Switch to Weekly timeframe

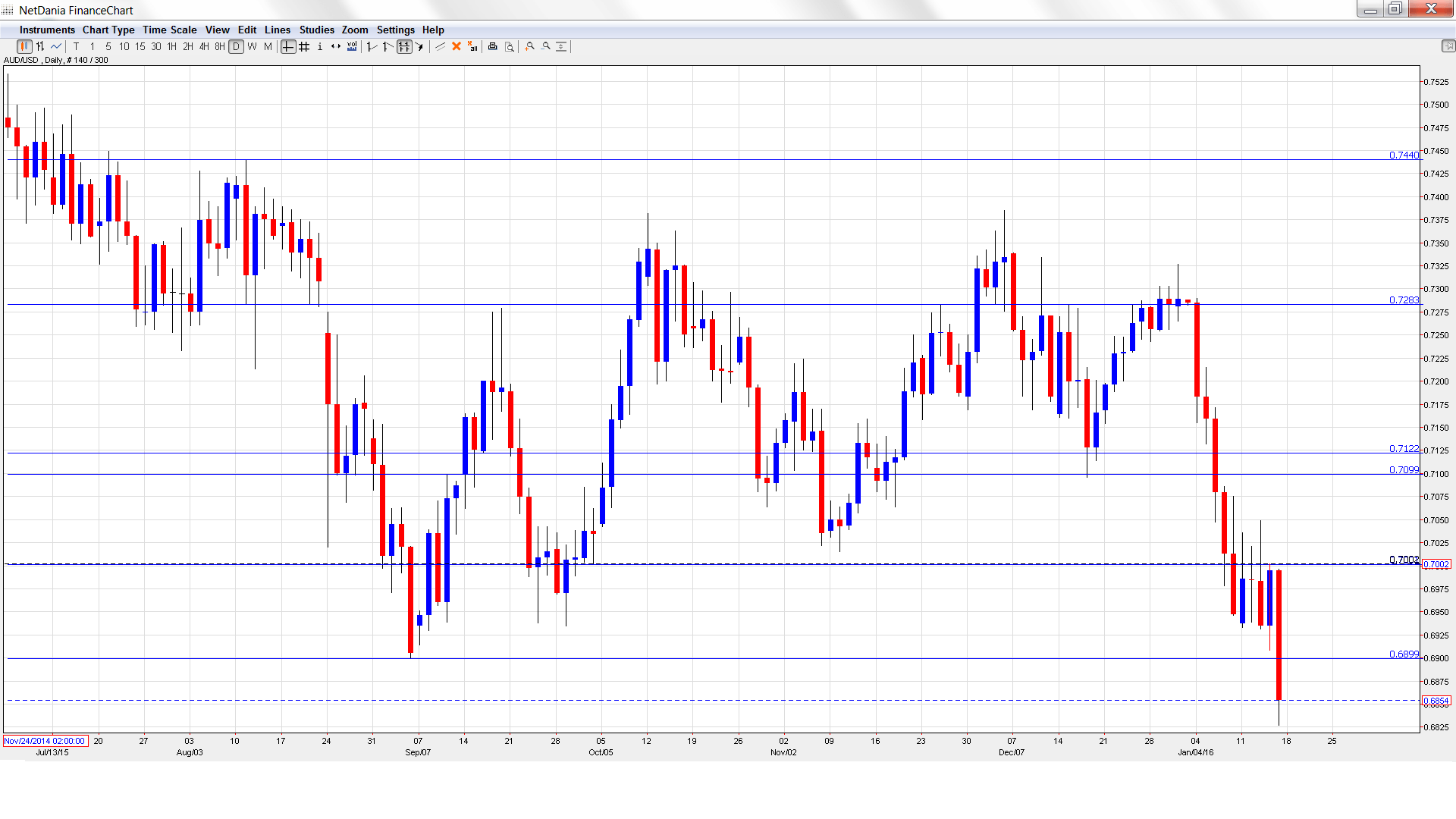250,46
